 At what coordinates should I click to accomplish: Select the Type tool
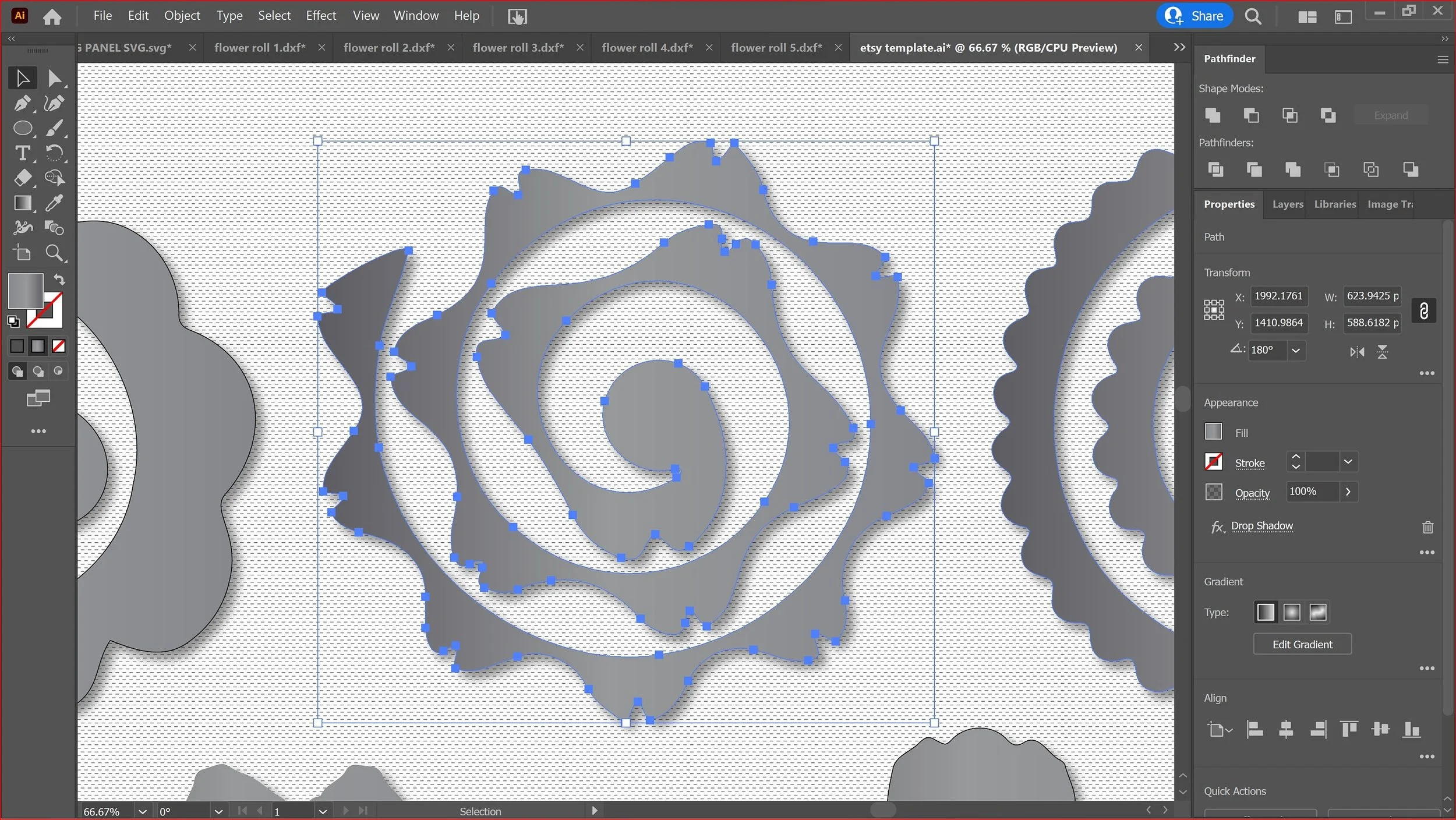coord(22,153)
